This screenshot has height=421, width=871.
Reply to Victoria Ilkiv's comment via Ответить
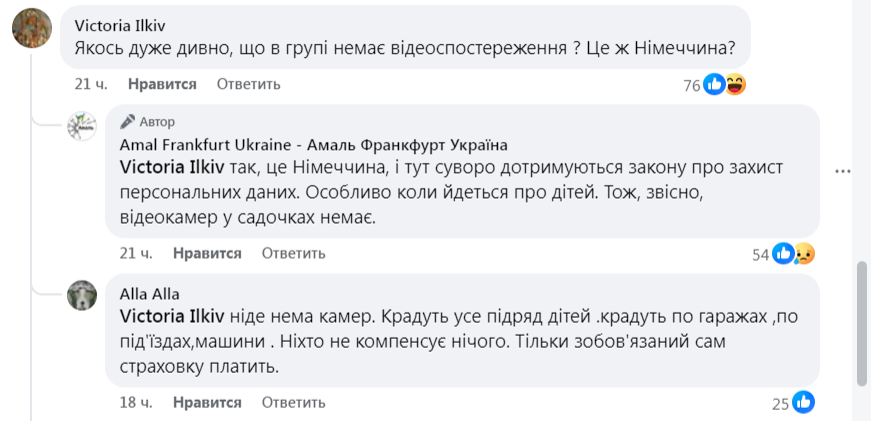pos(248,84)
